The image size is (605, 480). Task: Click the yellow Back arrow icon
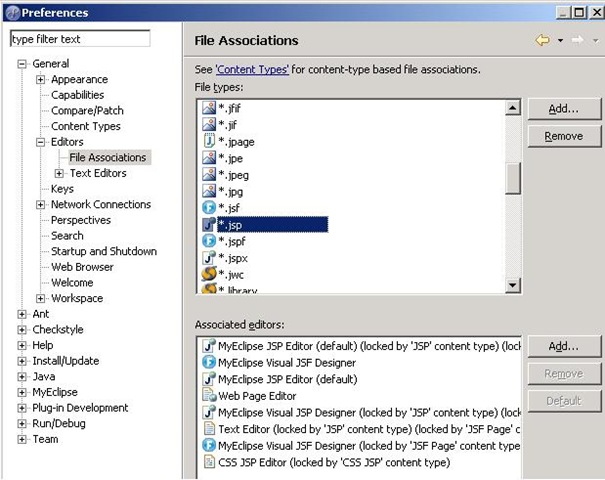click(x=542, y=40)
